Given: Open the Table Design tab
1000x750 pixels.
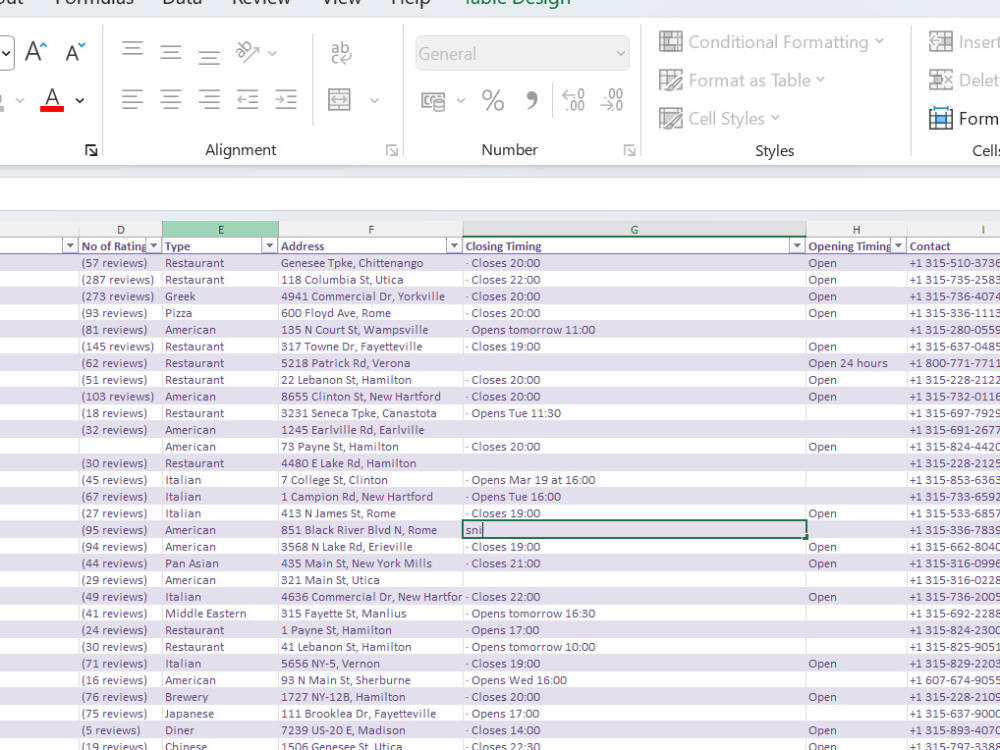Looking at the screenshot, I should pyautogui.click(x=517, y=3).
